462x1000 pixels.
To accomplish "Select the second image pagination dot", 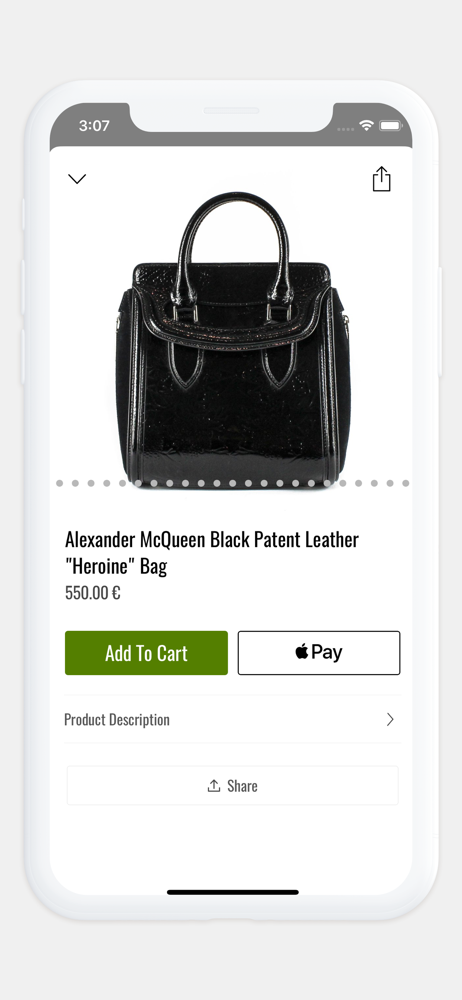I will click(75, 483).
